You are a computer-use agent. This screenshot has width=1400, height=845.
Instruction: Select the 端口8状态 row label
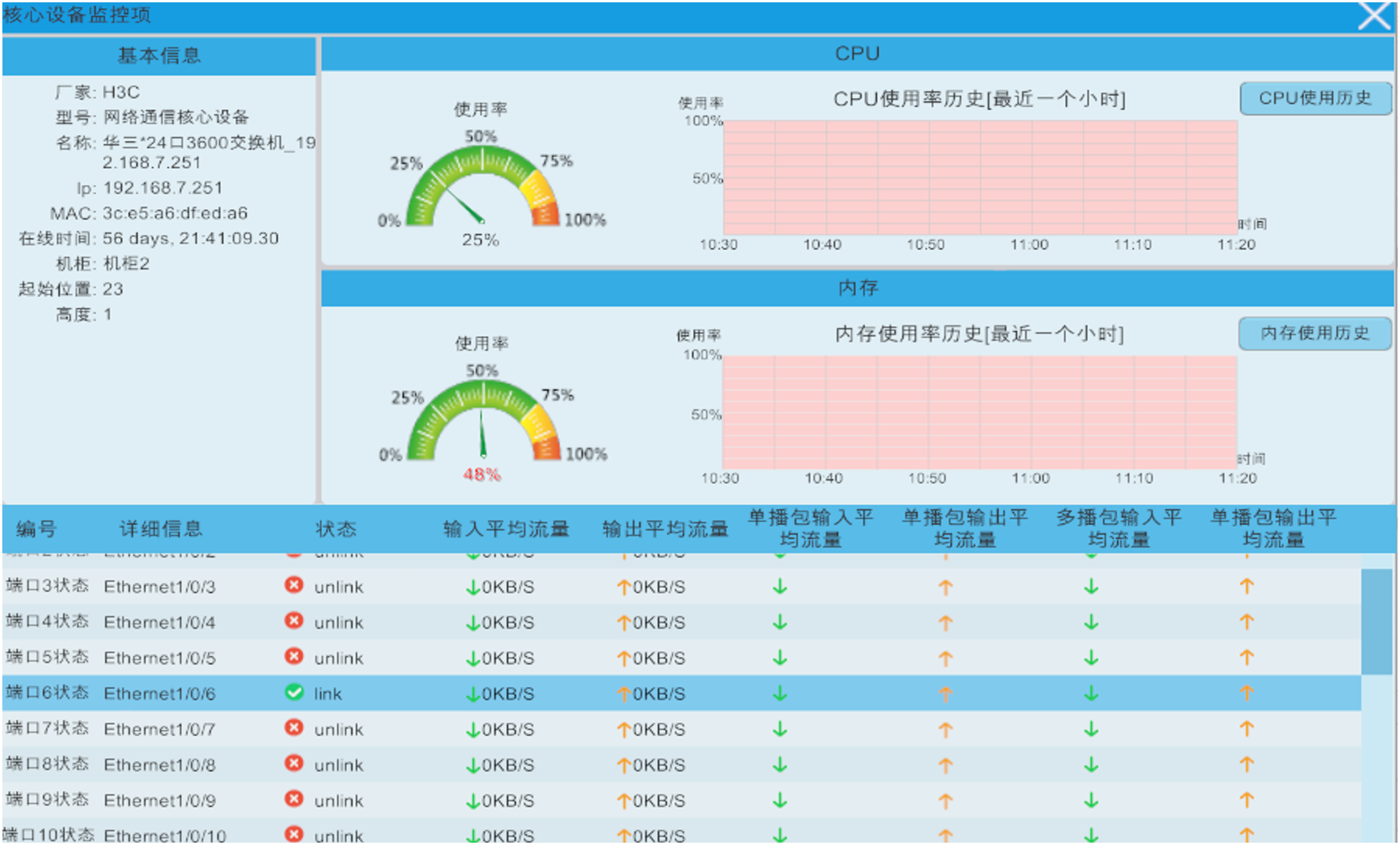pyautogui.click(x=47, y=764)
